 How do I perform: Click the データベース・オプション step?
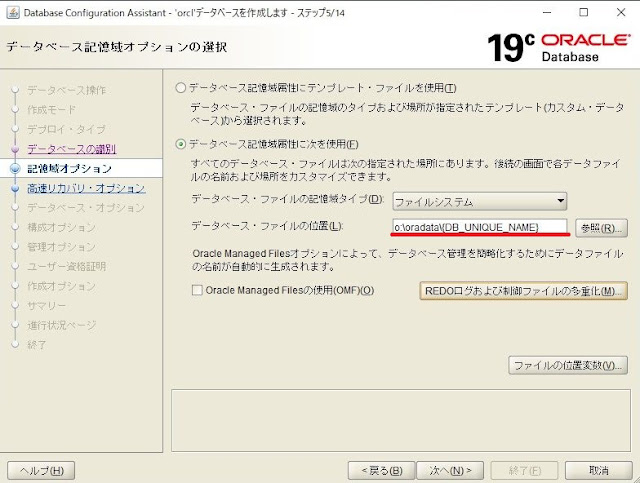coord(86,208)
